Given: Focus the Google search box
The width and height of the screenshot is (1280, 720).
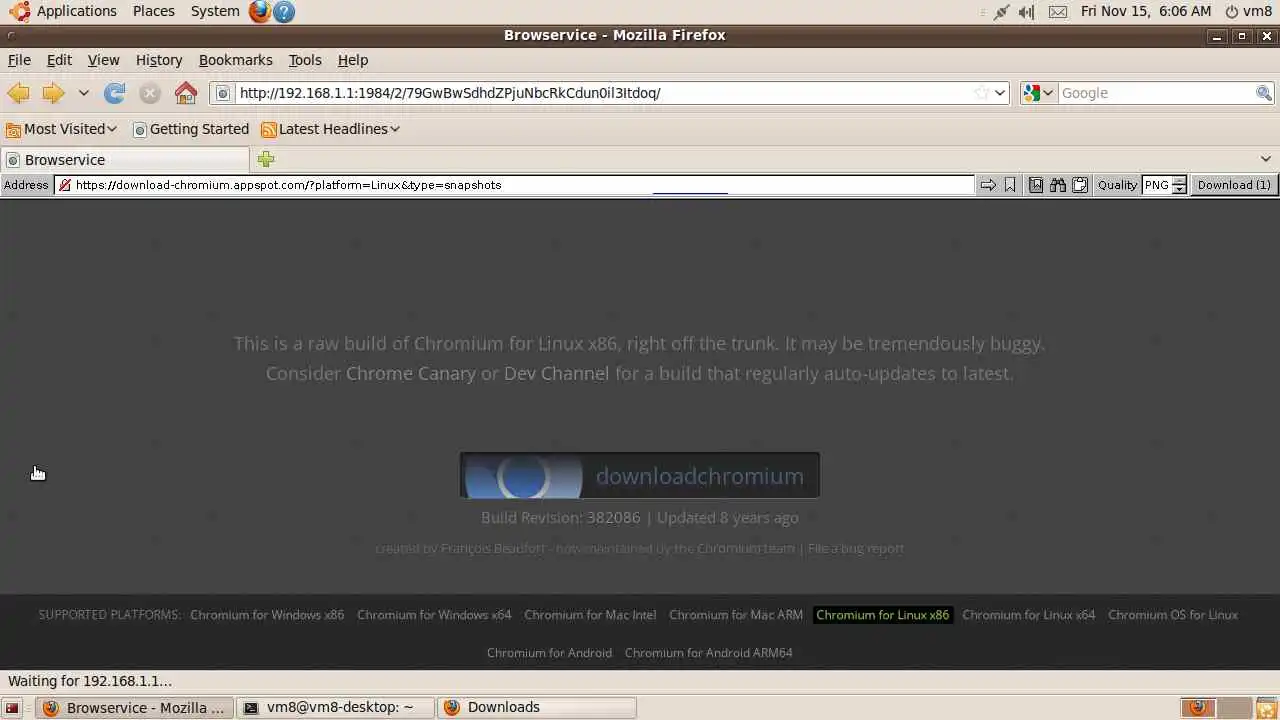Looking at the screenshot, I should pos(1156,93).
